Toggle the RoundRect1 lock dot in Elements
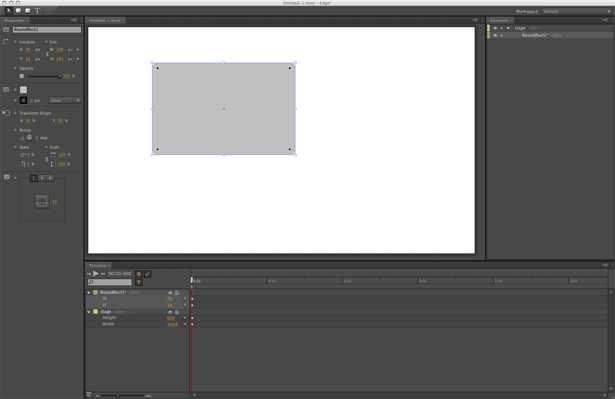615x399 pixels. click(502, 35)
